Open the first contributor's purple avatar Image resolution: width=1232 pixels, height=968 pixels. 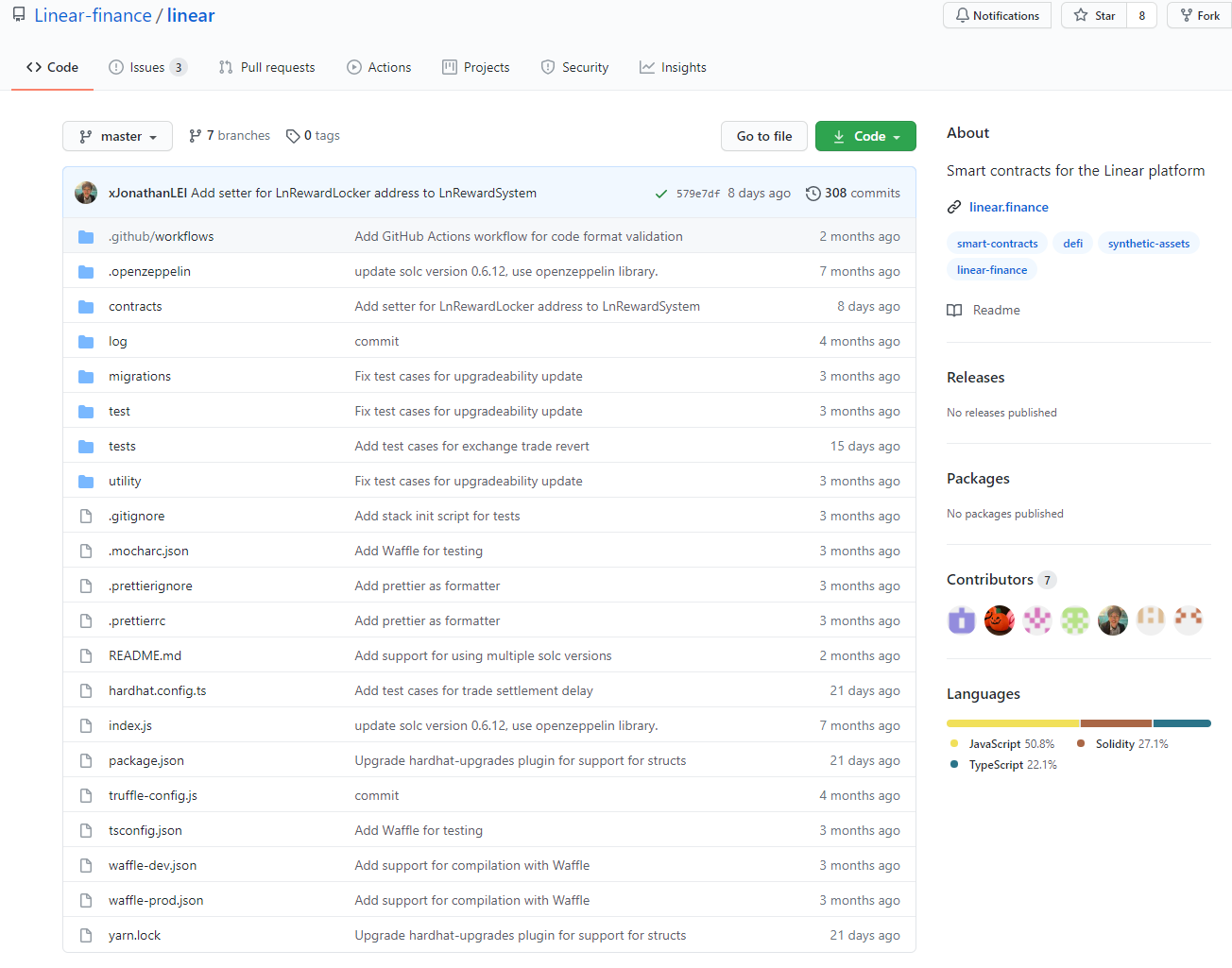[962, 620]
